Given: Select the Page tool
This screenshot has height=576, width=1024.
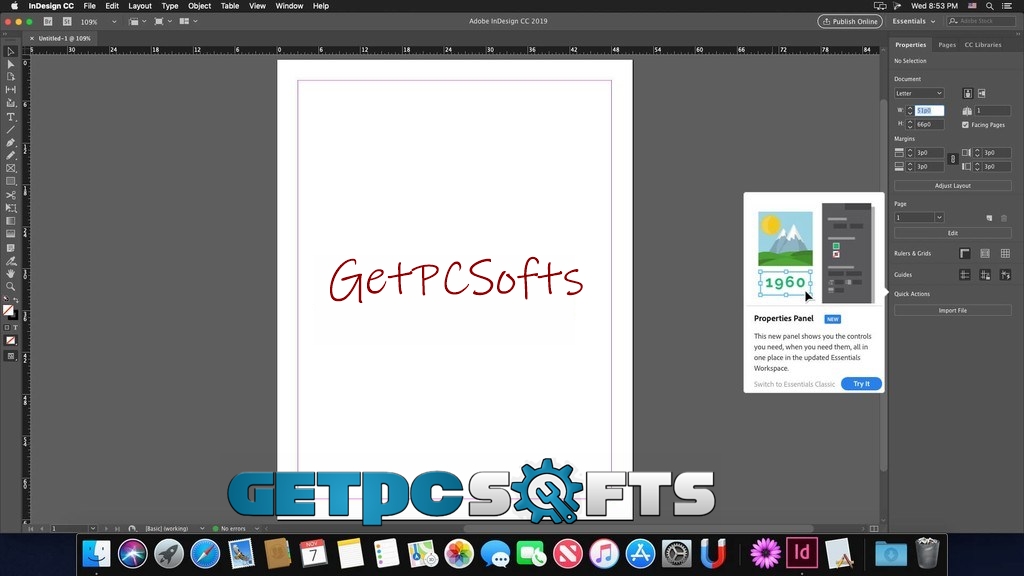Looking at the screenshot, I should [10, 76].
